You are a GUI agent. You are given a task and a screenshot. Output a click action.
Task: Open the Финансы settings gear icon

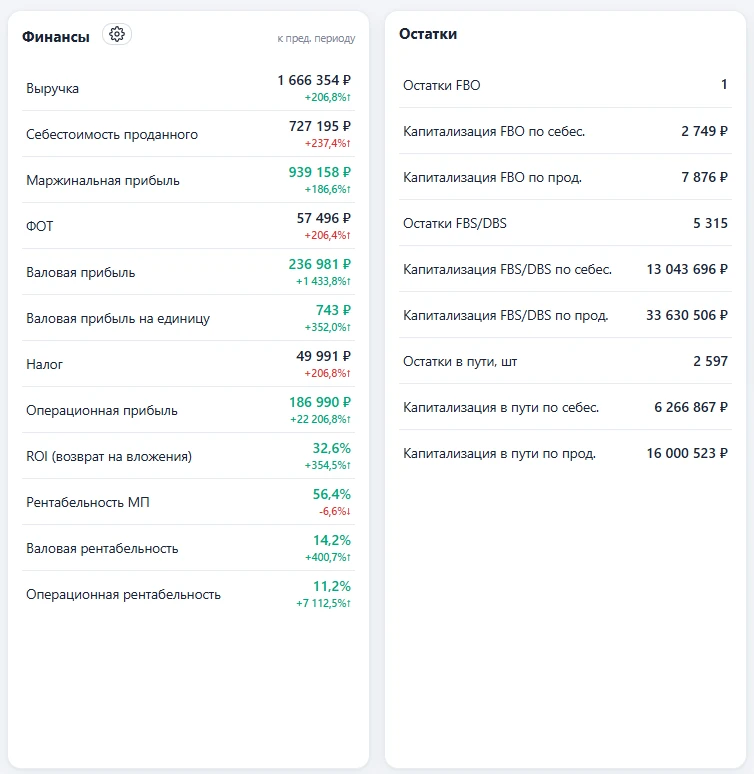coord(117,34)
